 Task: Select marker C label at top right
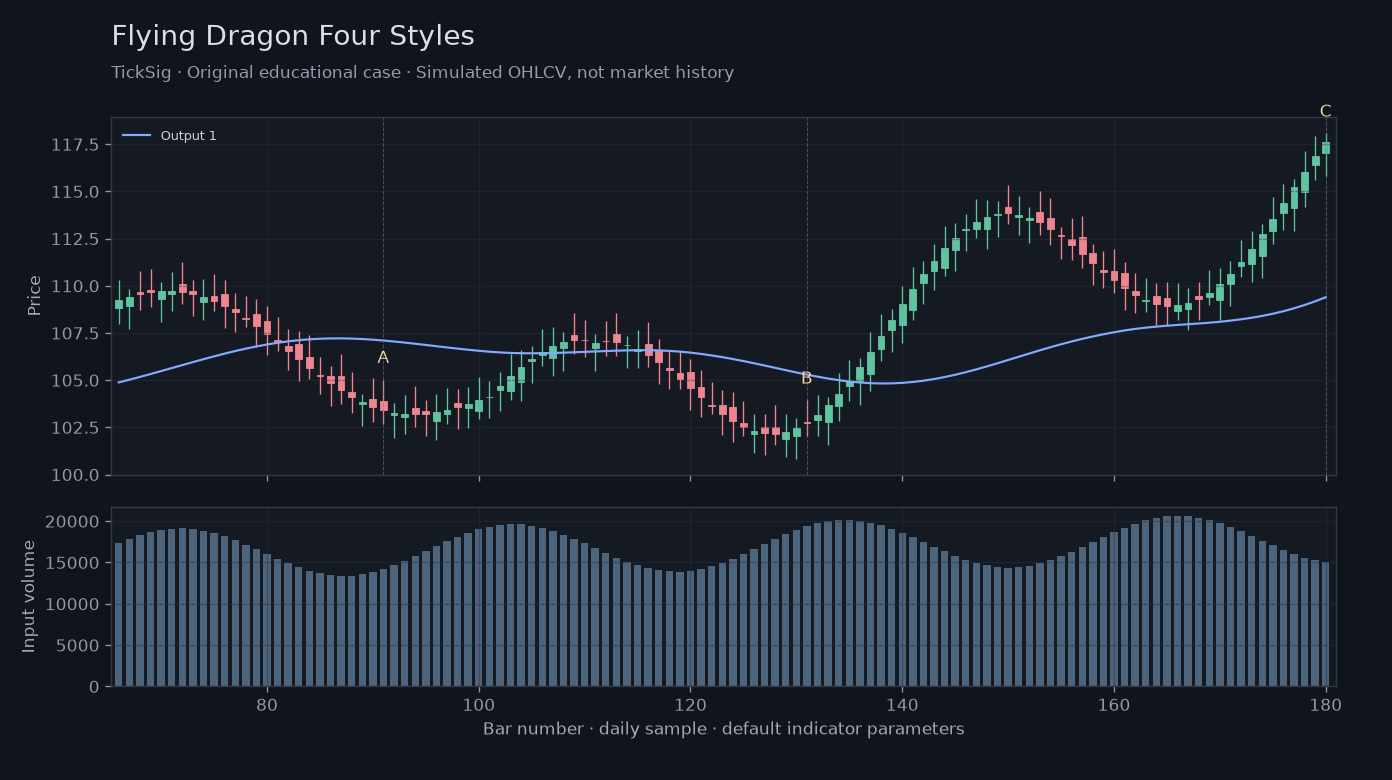tap(1325, 111)
